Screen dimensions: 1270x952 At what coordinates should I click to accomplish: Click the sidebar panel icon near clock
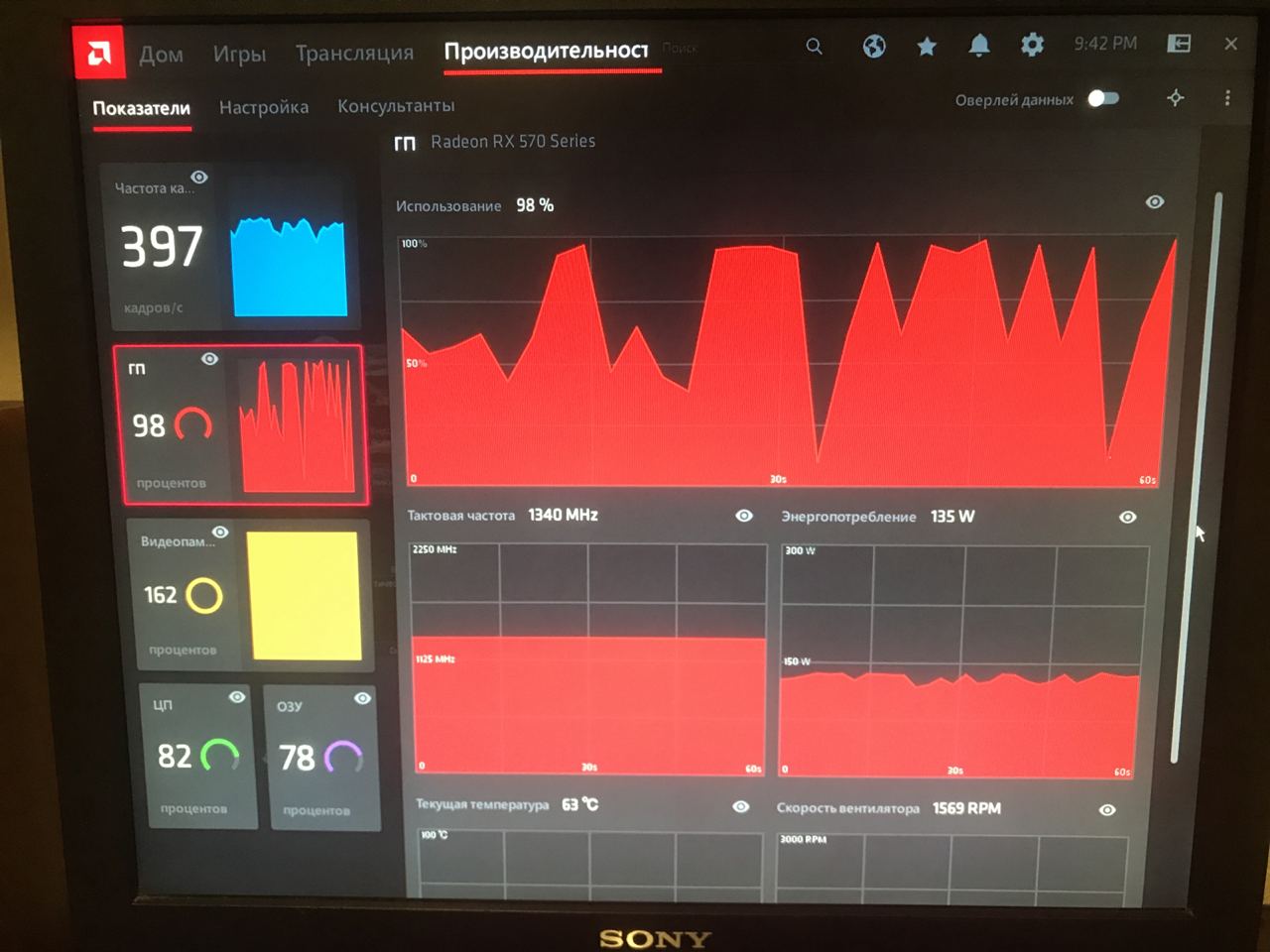pyautogui.click(x=1179, y=44)
